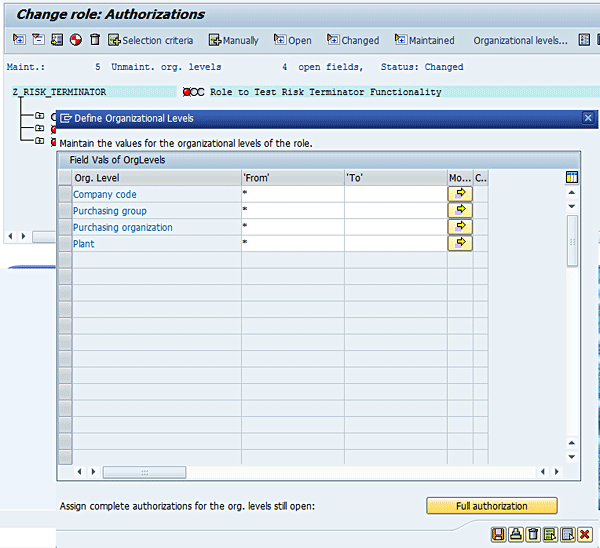Click multiple selection arrow for Plant

460,243
